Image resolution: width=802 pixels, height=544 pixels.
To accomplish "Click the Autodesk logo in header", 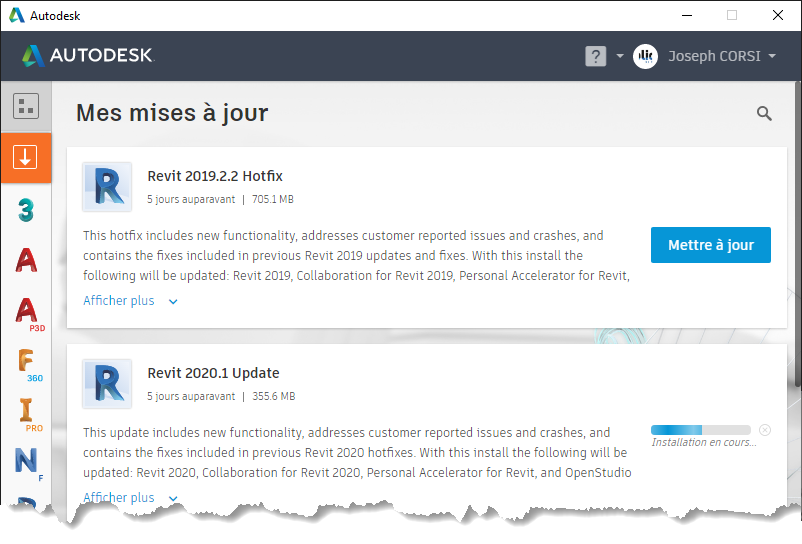I will click(88, 55).
